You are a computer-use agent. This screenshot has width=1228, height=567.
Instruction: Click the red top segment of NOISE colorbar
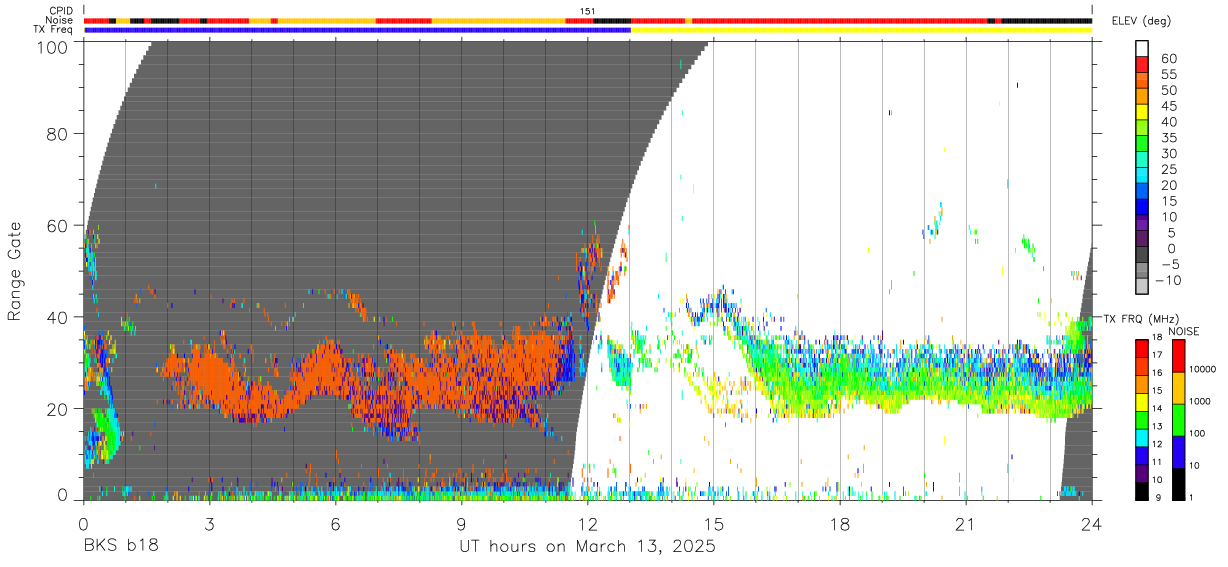tap(1179, 355)
